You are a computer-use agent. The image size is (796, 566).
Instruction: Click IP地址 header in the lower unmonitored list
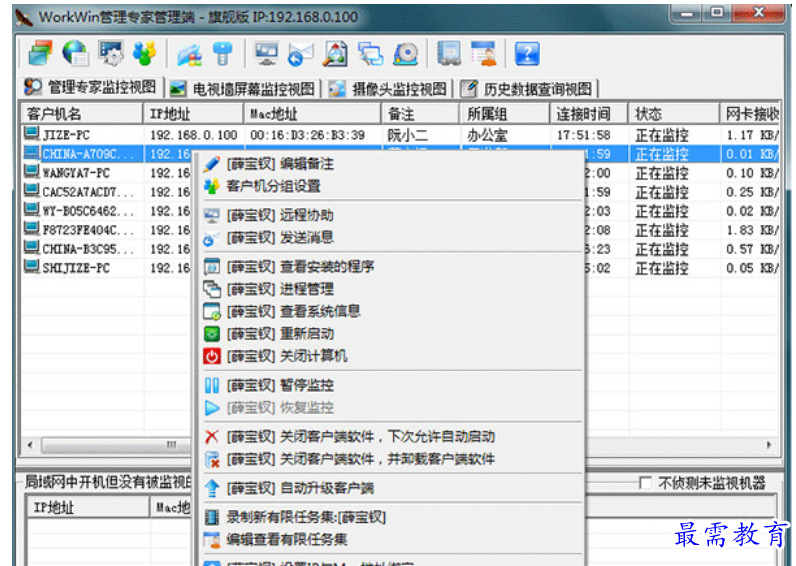tap(88, 507)
